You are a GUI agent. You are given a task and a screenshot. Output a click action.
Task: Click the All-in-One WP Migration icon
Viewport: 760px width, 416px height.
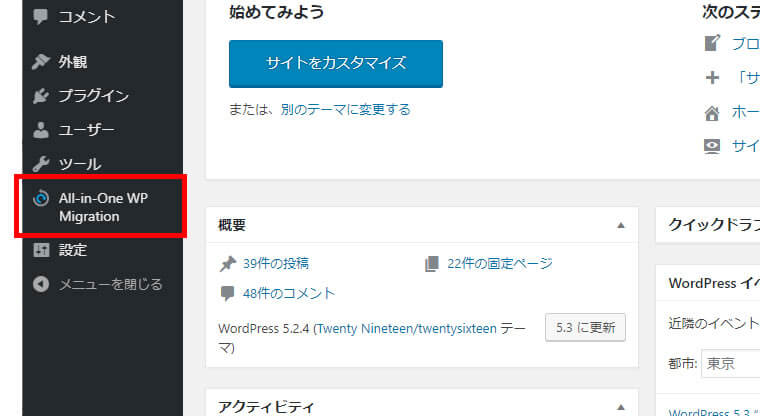point(41,198)
